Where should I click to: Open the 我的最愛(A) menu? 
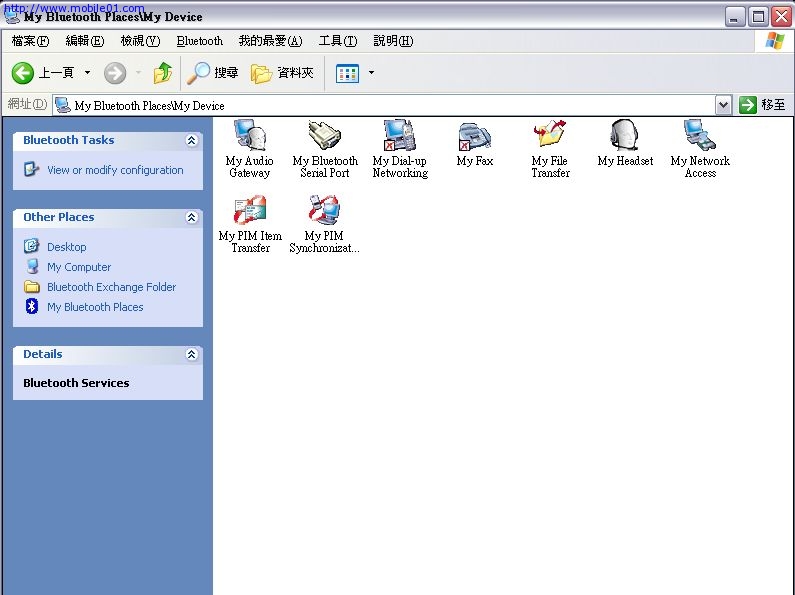click(x=270, y=41)
